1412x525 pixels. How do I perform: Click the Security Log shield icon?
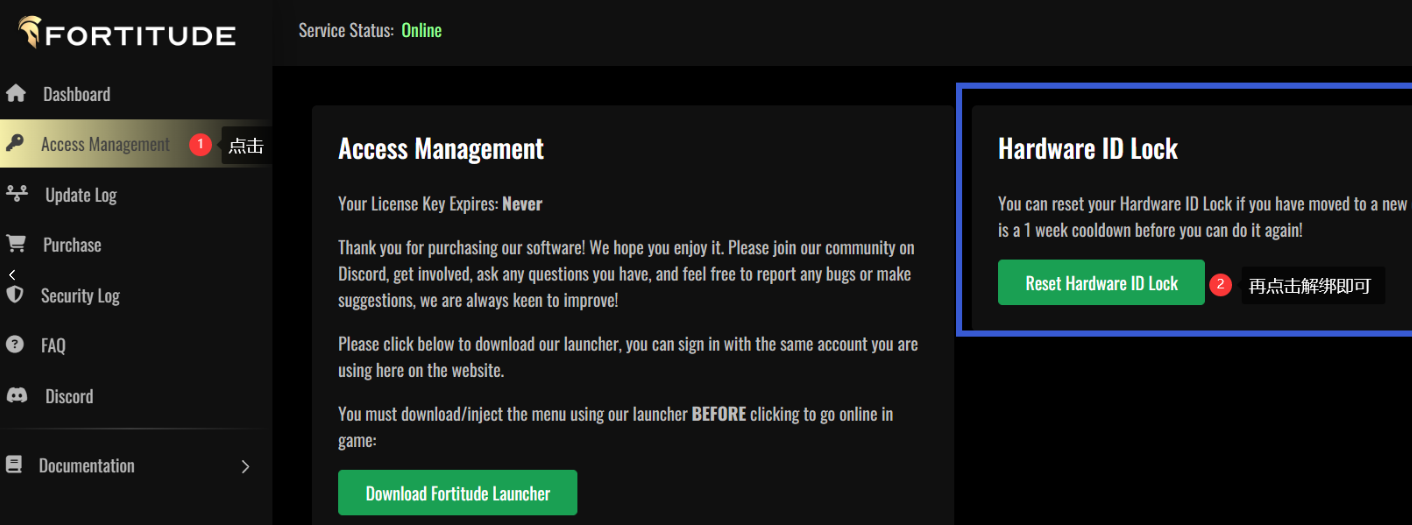click(x=14, y=295)
